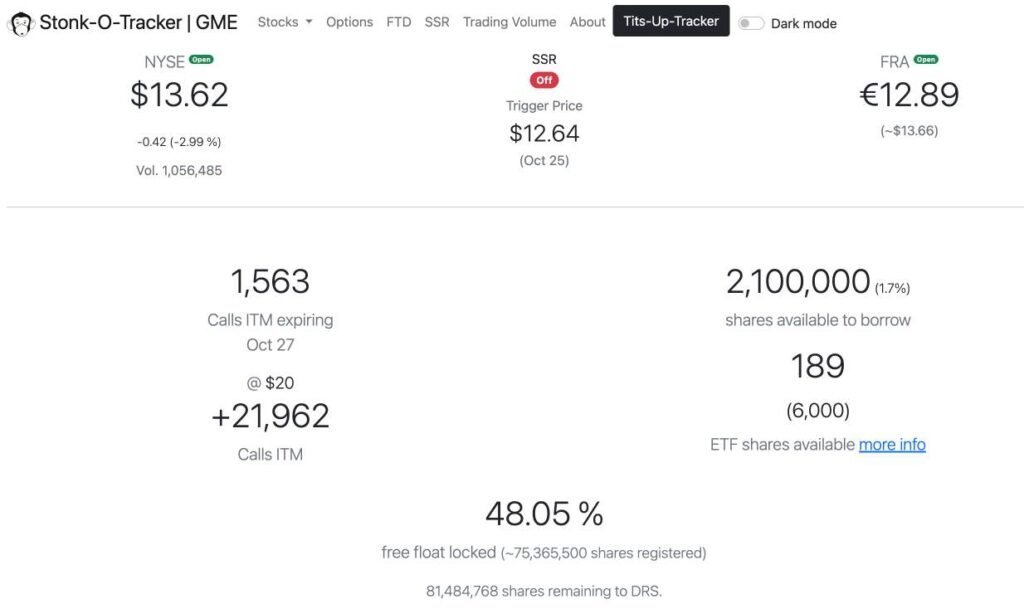Open the About page link
The image size is (1024, 609).
(x=587, y=22)
